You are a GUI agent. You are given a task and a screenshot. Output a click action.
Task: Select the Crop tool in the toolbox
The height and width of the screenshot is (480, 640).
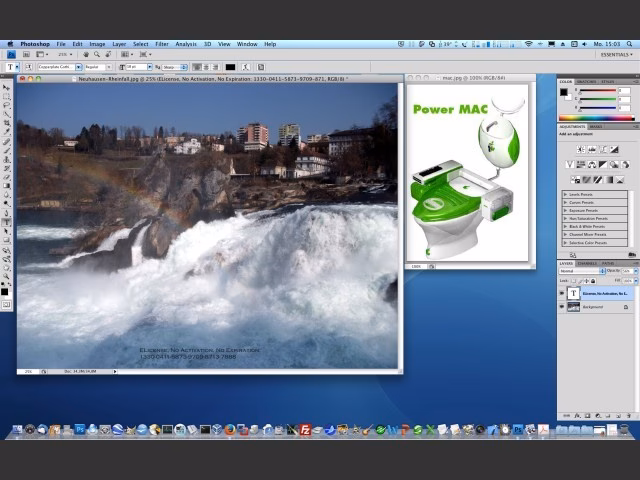tap(6, 123)
